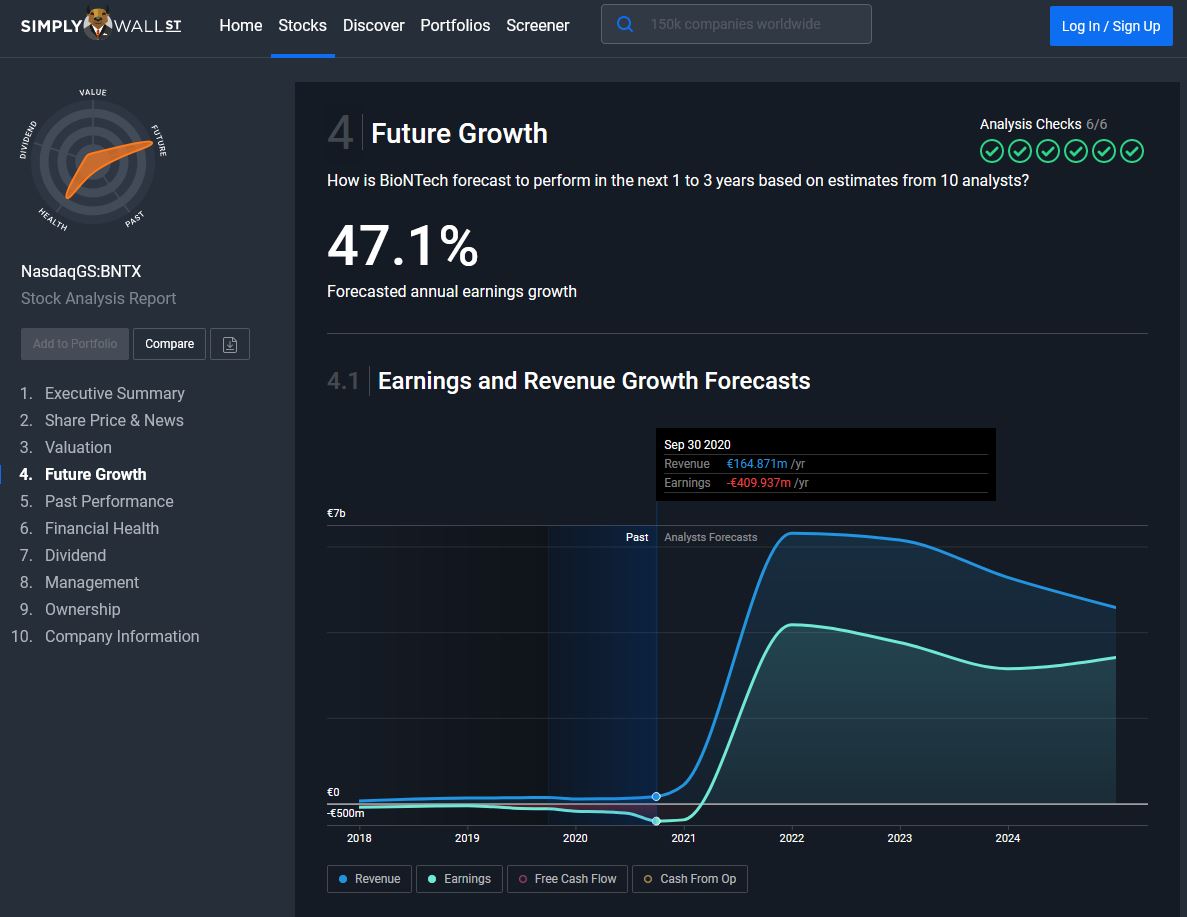Enable the Cash From Op series

689,879
